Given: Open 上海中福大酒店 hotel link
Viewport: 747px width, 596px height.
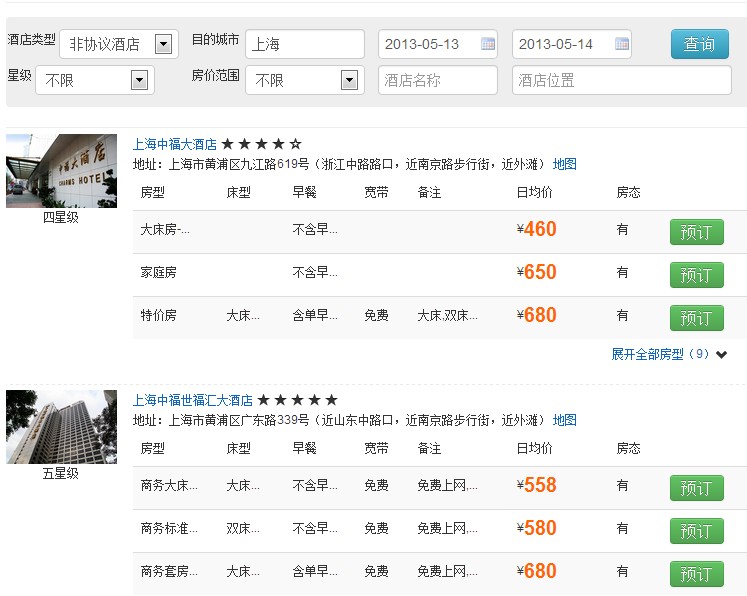Looking at the screenshot, I should [x=175, y=144].
